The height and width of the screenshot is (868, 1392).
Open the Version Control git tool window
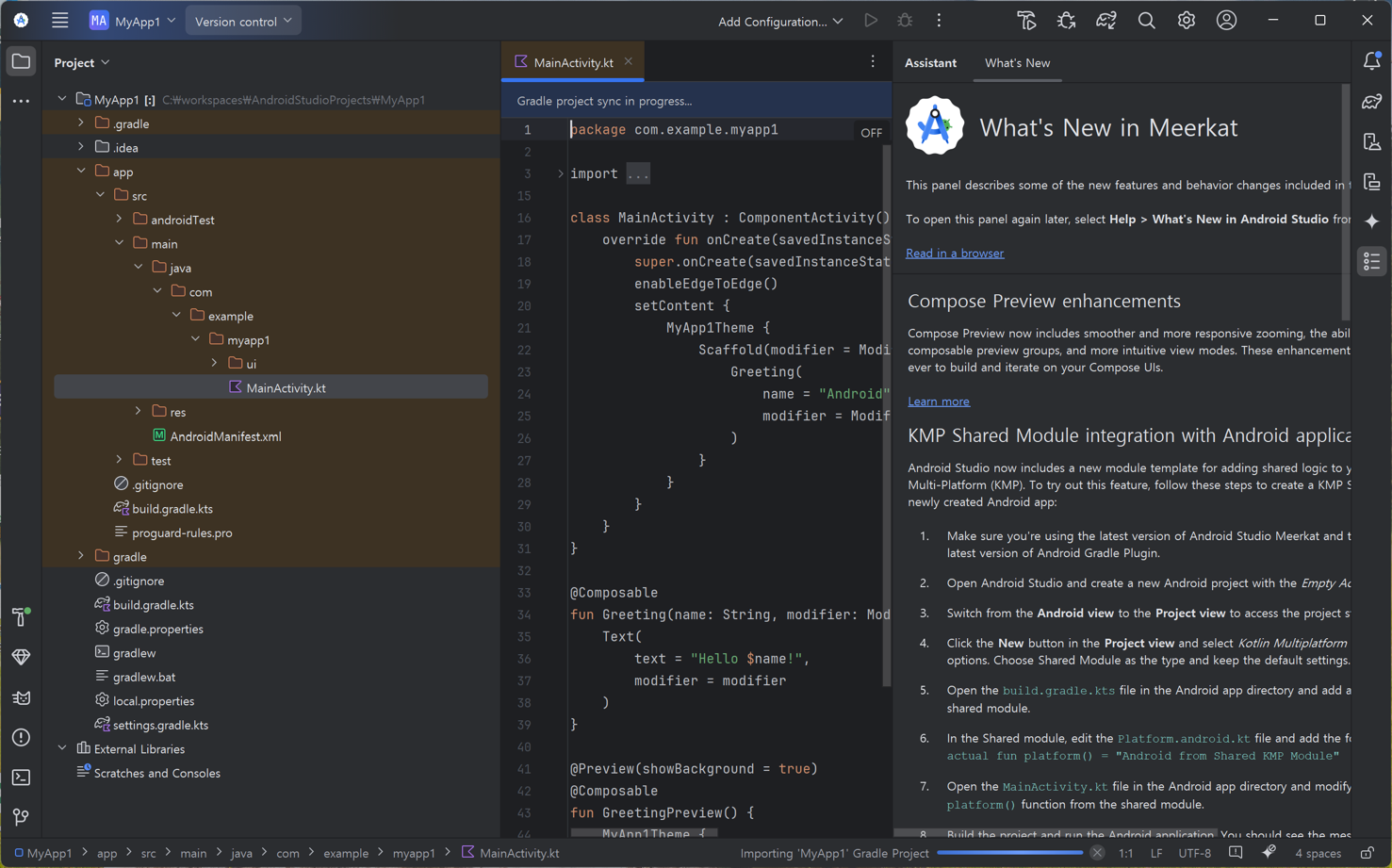click(21, 817)
